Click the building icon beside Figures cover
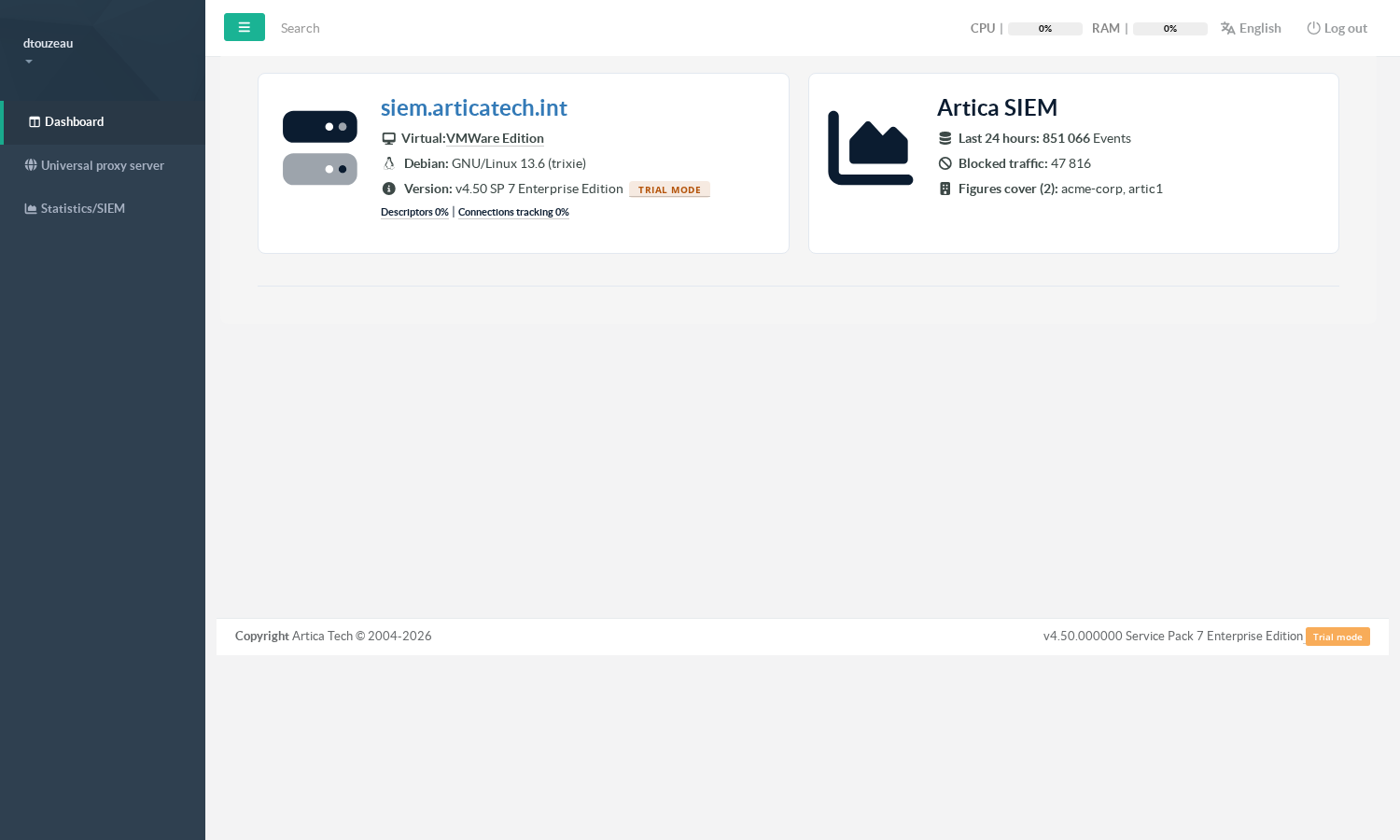The image size is (1400, 840). [945, 189]
